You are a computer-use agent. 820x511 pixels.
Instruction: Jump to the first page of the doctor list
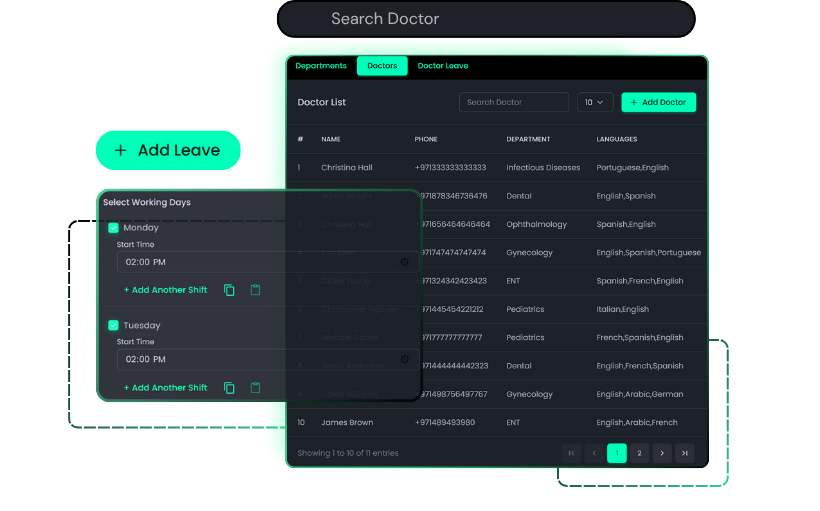pos(571,453)
